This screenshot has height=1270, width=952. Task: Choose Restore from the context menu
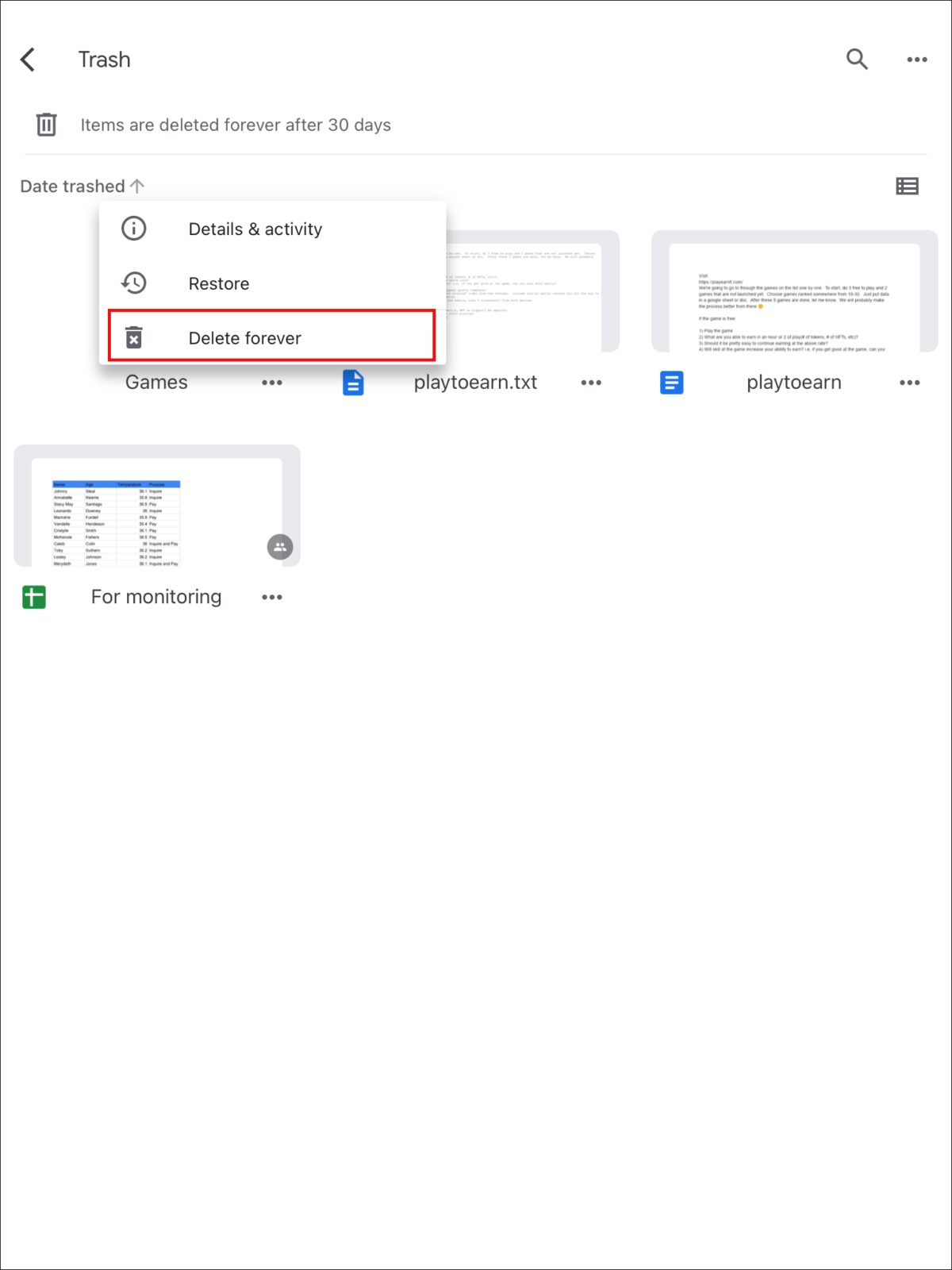(219, 284)
